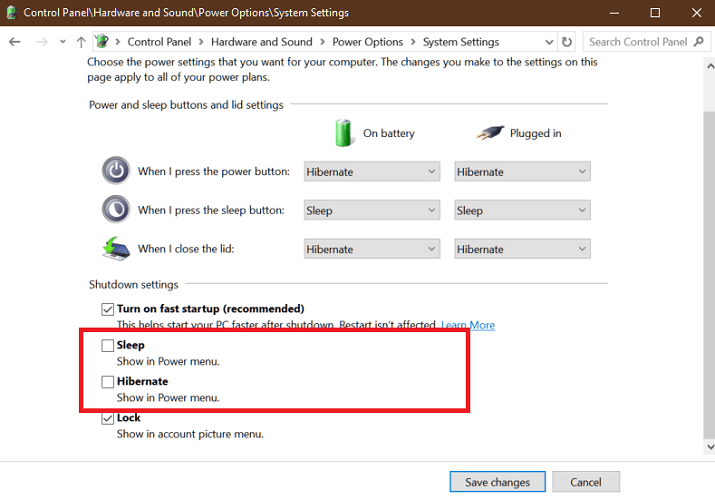Screen dimensions: 715x500
Task: Enable Sleep in Power menu checkbox
Action: click(x=108, y=345)
